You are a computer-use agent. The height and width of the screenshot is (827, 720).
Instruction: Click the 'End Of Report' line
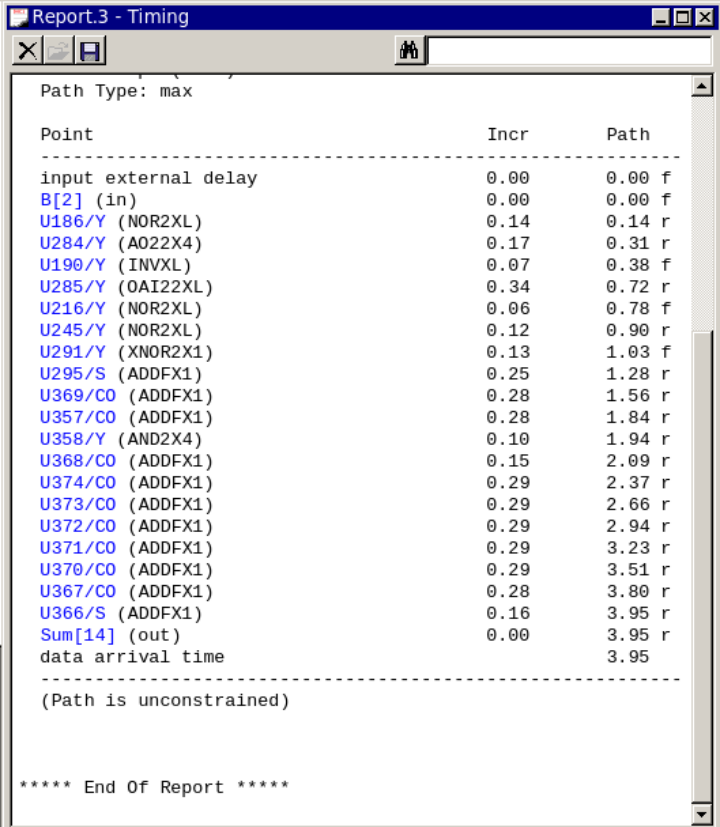click(x=155, y=787)
